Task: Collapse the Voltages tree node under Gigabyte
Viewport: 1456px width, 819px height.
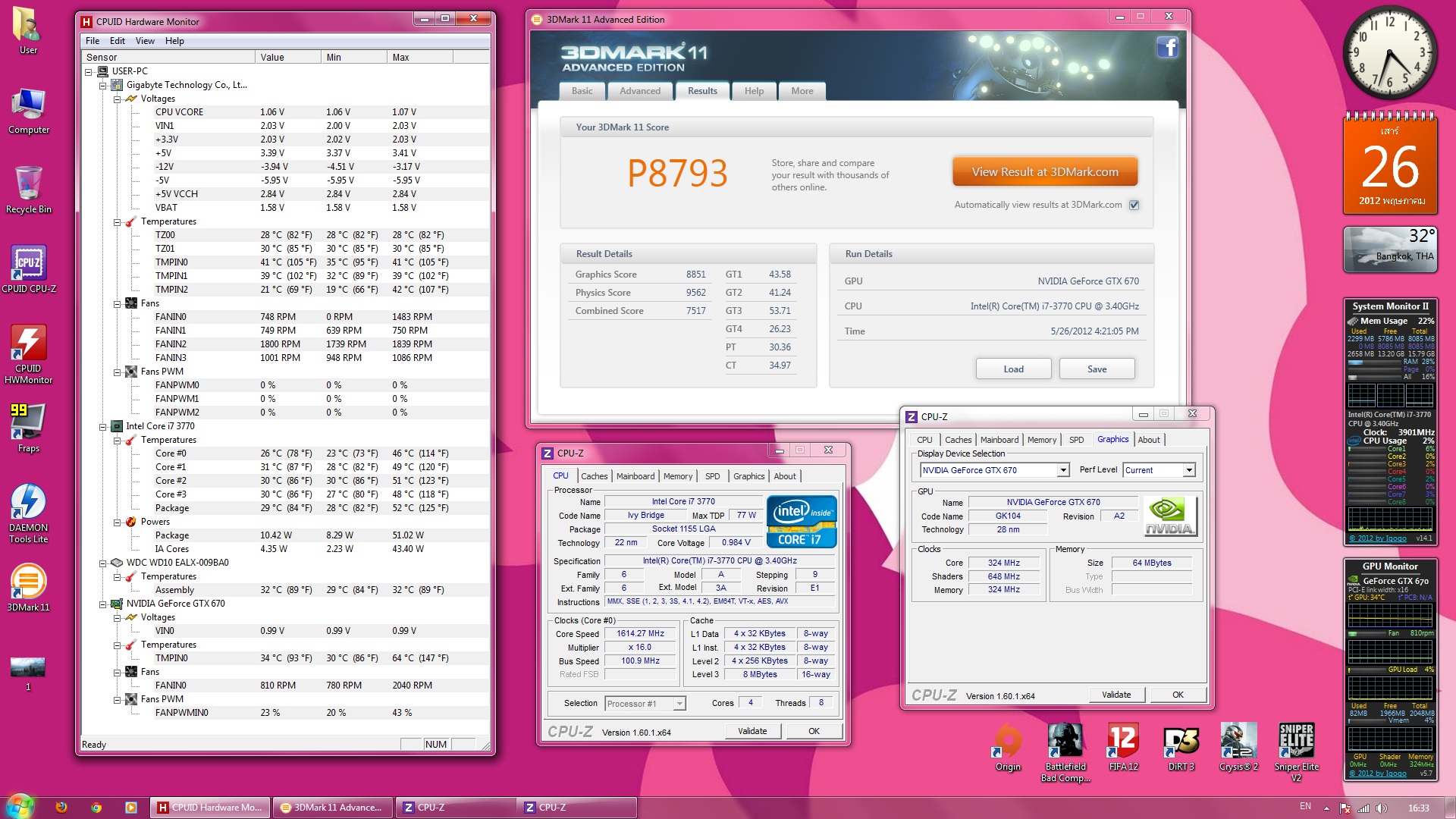Action: pos(118,99)
